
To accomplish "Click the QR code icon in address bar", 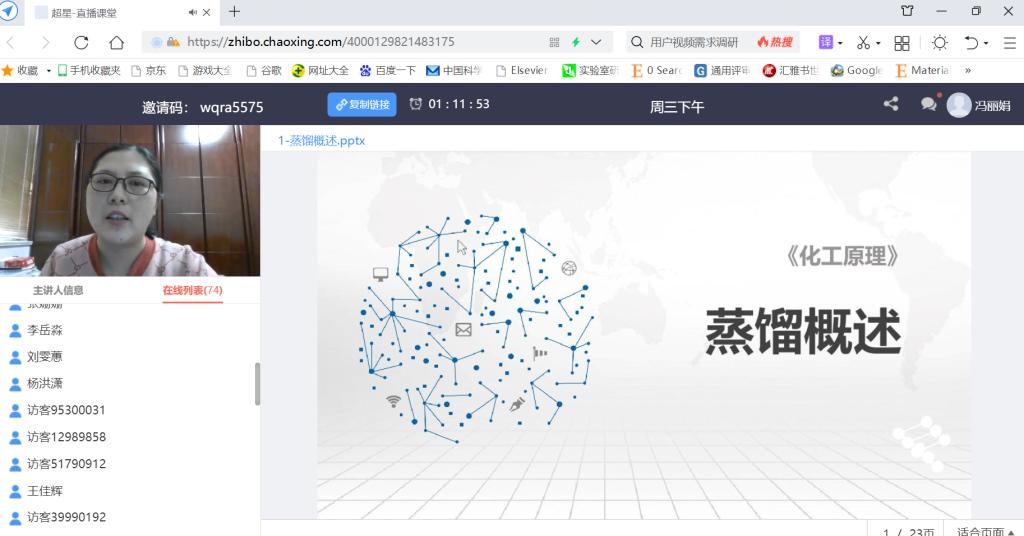I will tap(555, 43).
